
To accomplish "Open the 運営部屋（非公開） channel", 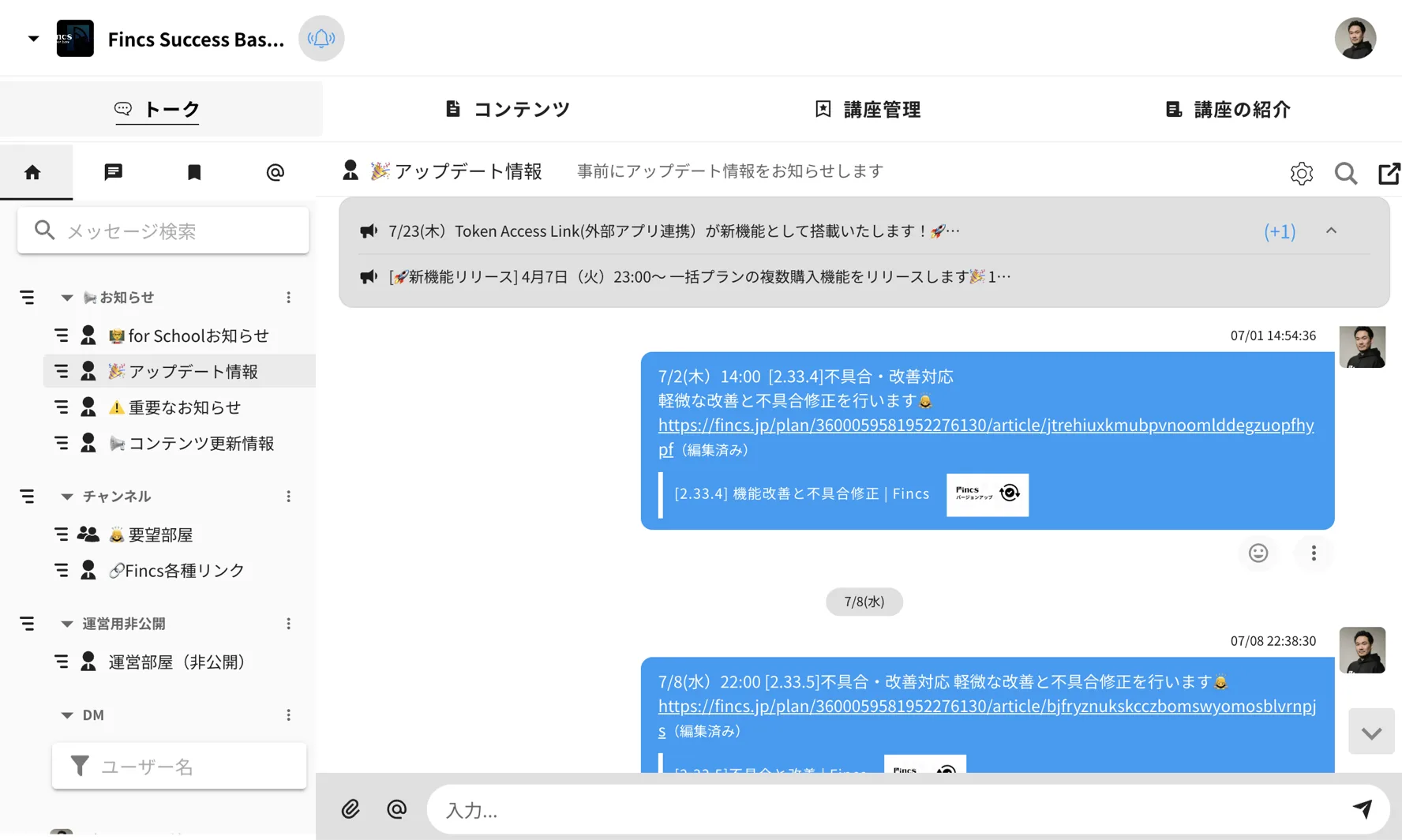I will [x=178, y=662].
